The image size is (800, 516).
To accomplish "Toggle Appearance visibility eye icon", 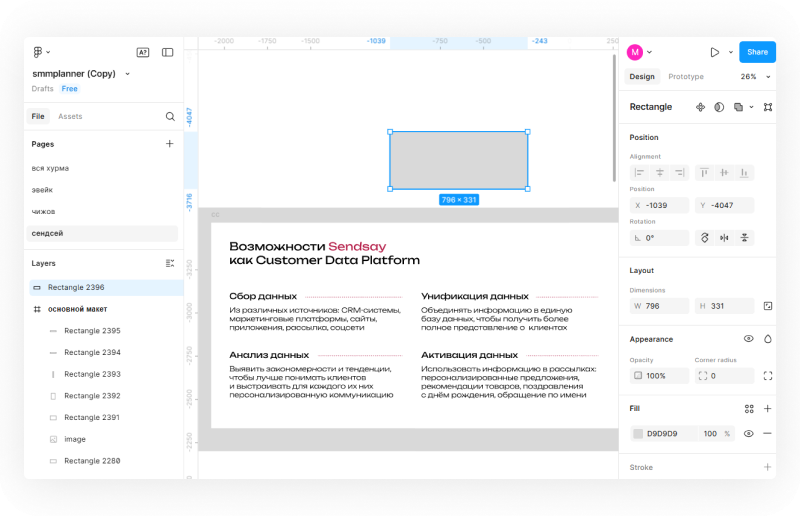I will tap(748, 339).
